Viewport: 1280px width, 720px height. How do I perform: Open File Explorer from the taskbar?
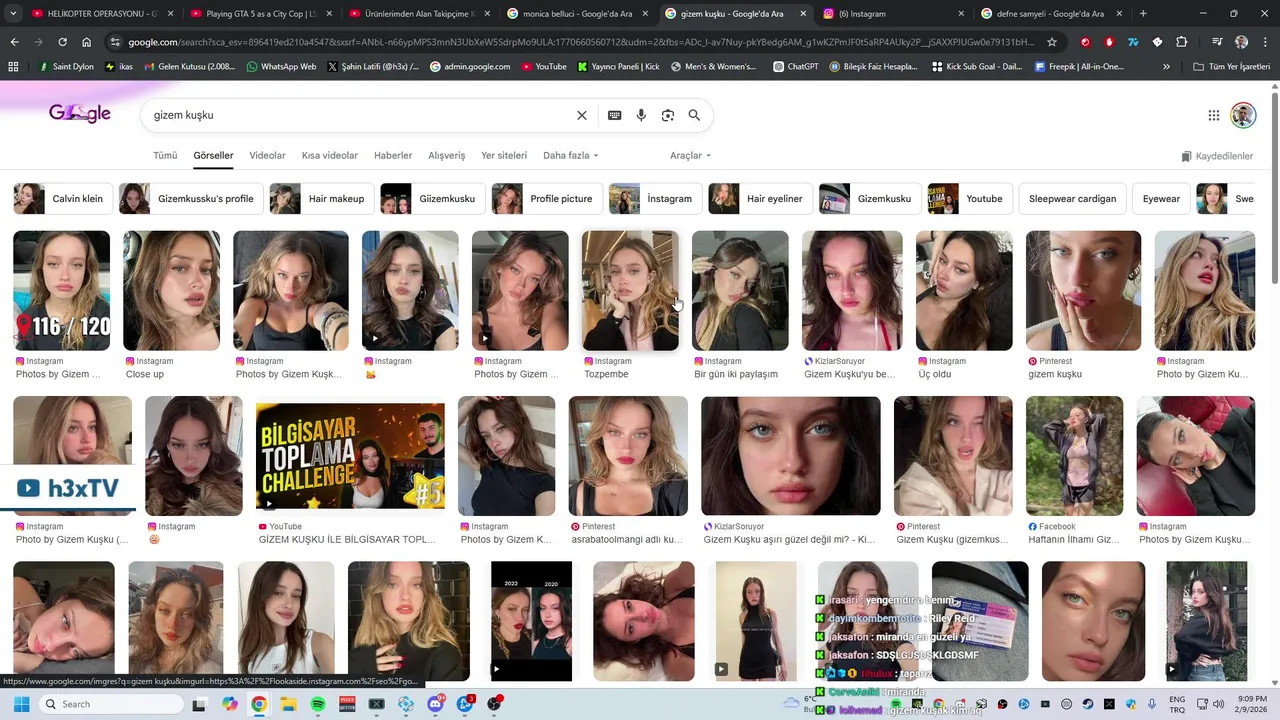click(x=288, y=704)
